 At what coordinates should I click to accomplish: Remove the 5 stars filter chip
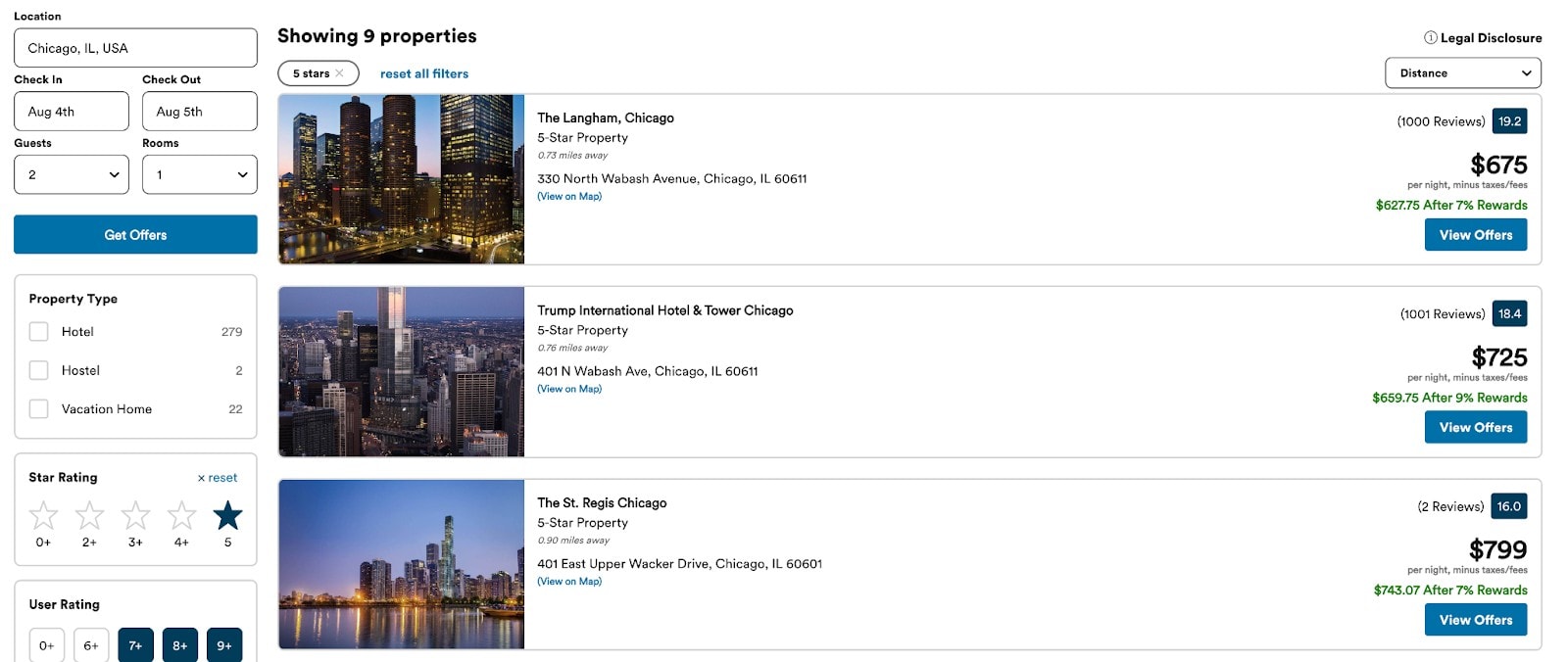tap(339, 73)
